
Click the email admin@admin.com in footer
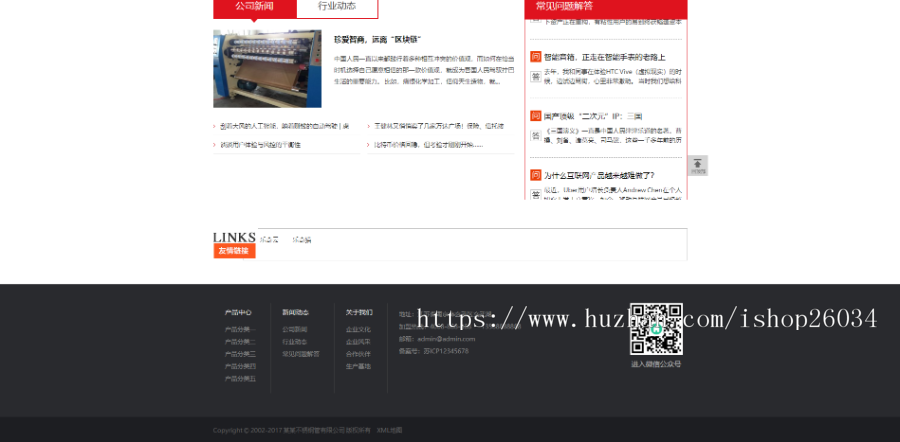pyautogui.click(x=446, y=339)
